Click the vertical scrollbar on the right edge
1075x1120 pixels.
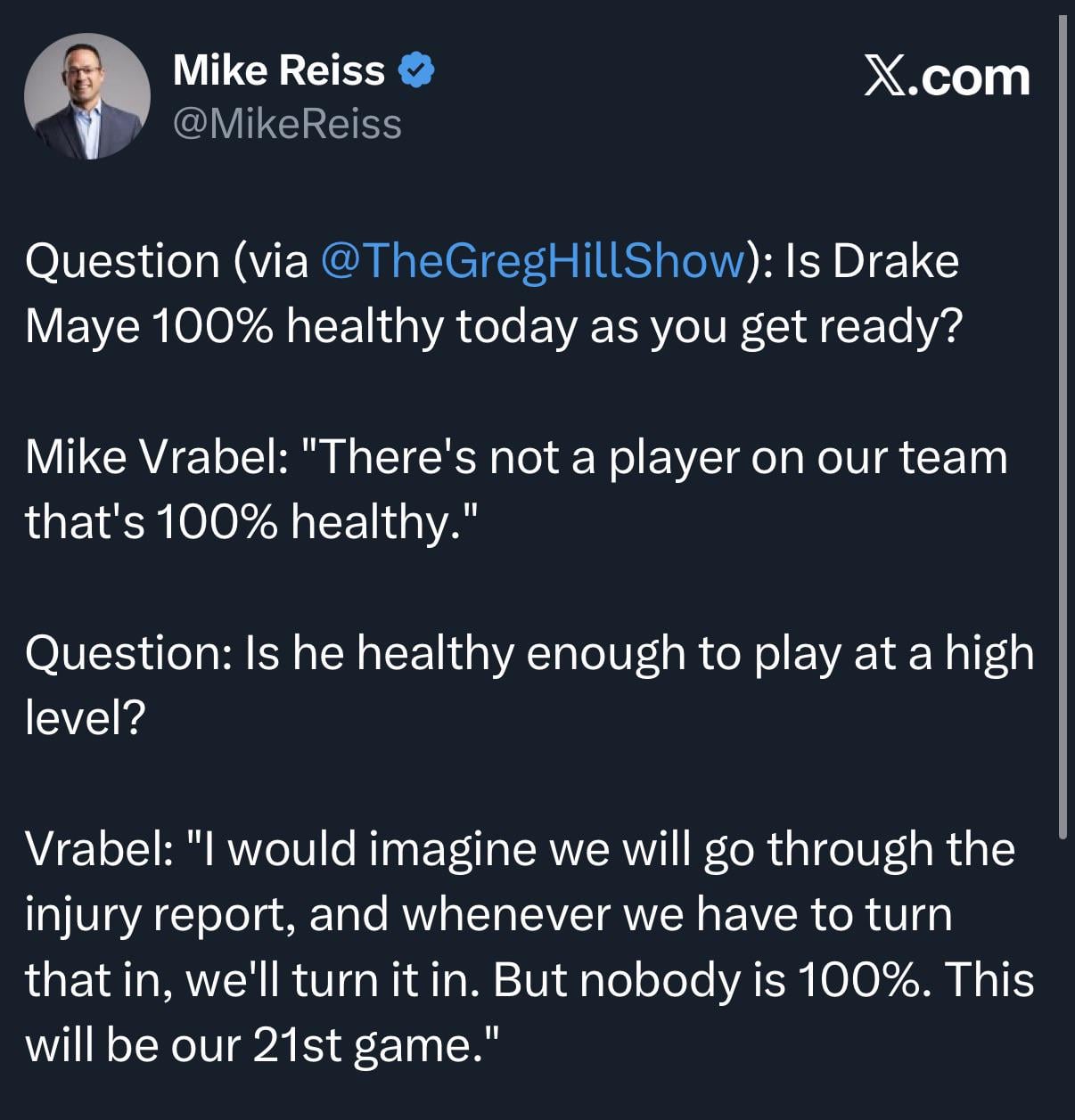tap(1062, 428)
